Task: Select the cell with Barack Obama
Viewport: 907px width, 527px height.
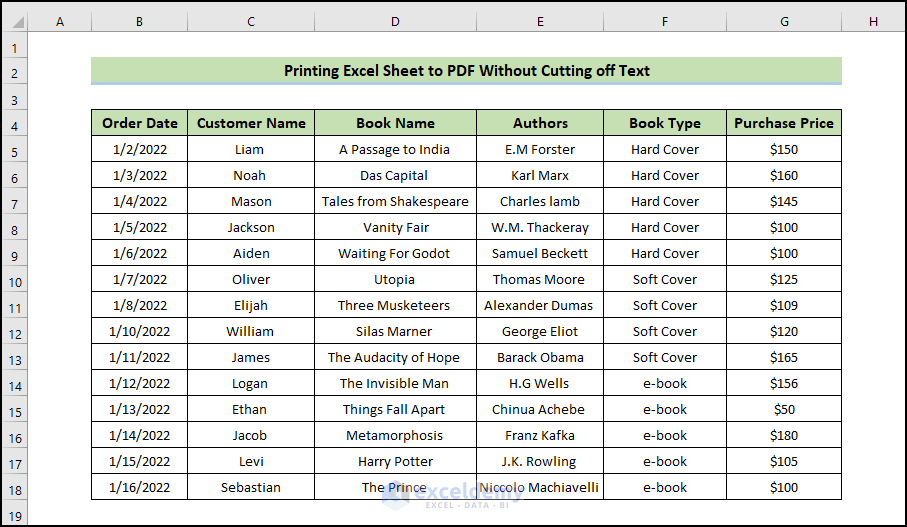Action: tap(540, 358)
